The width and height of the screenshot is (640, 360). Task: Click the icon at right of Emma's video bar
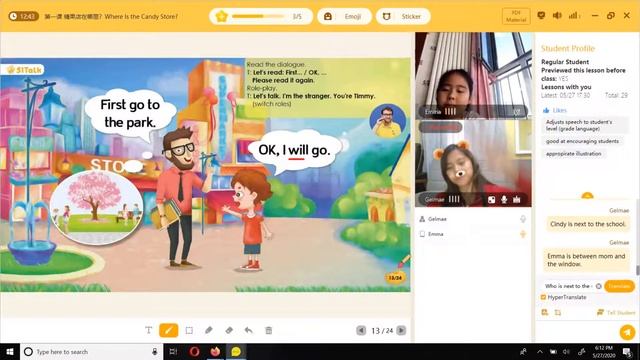[x=517, y=111]
